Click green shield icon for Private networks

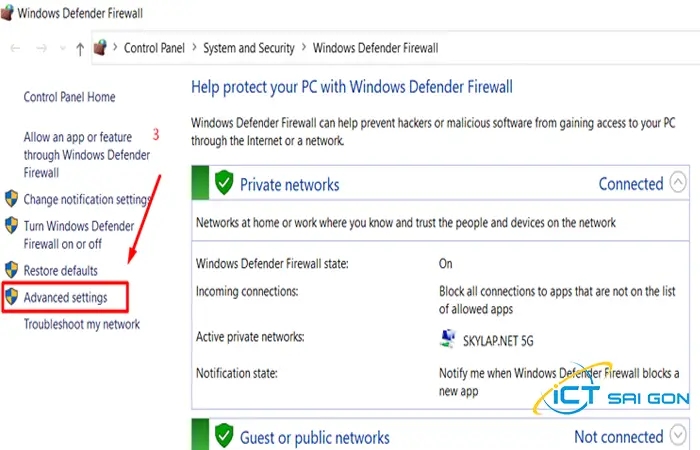tap(224, 183)
